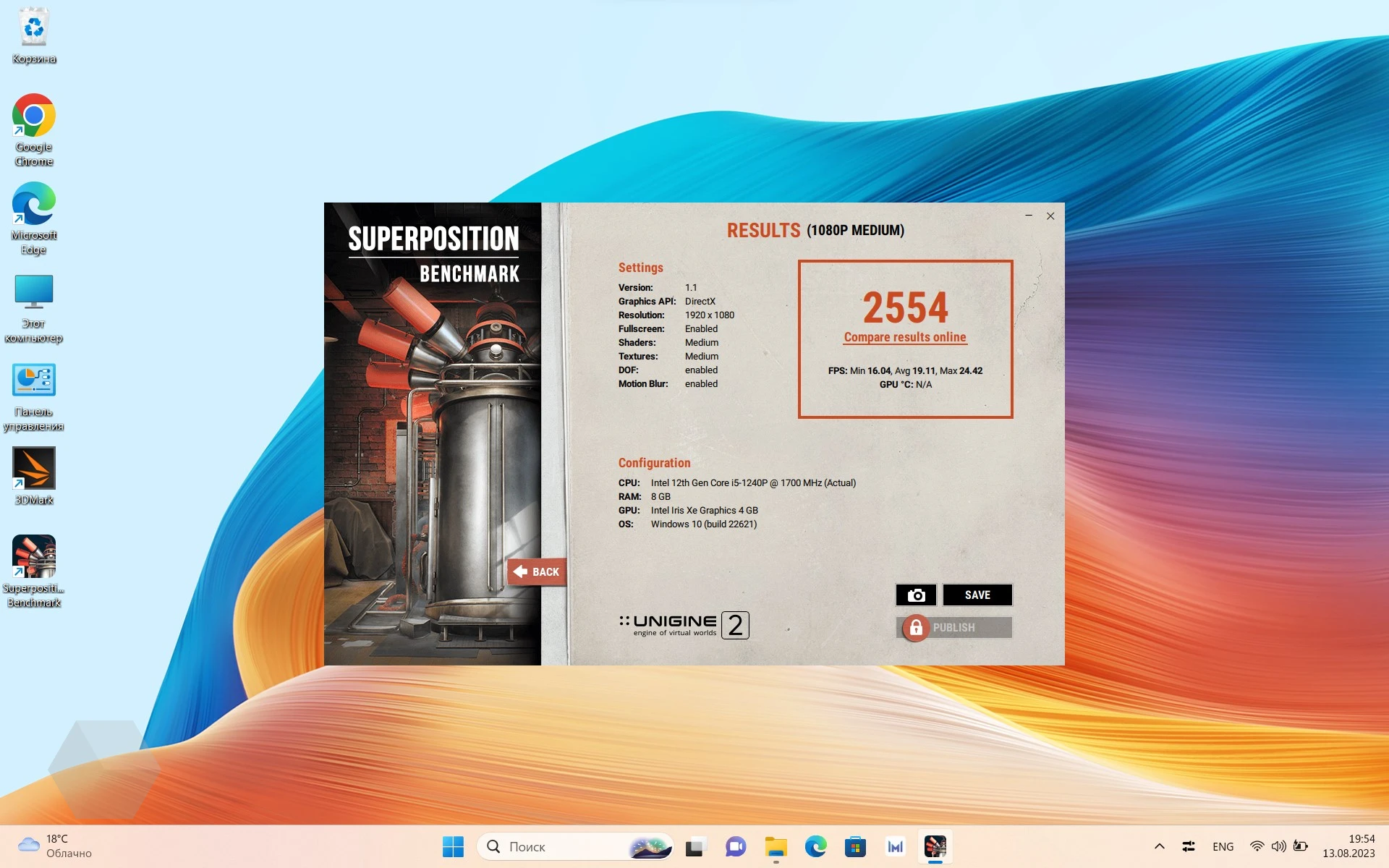This screenshot has height=868, width=1389.
Task: Select the GPU text Intel Iris Xe Graphics
Action: tap(705, 510)
